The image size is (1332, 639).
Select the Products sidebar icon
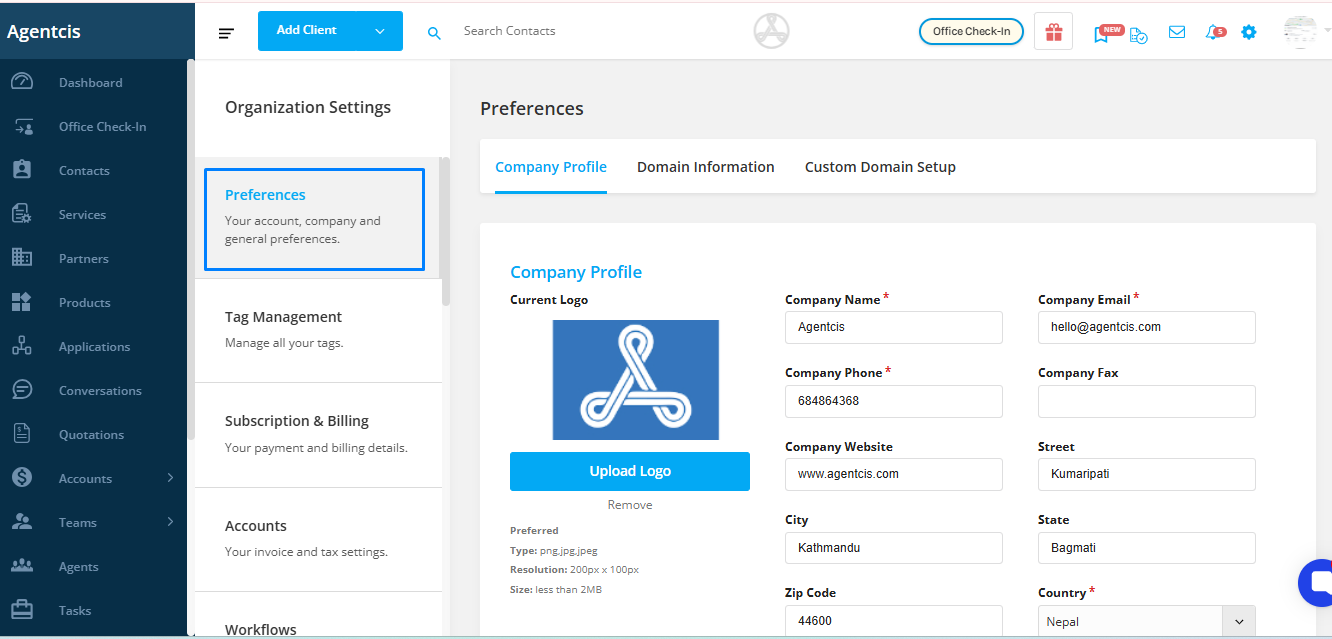pos(22,302)
